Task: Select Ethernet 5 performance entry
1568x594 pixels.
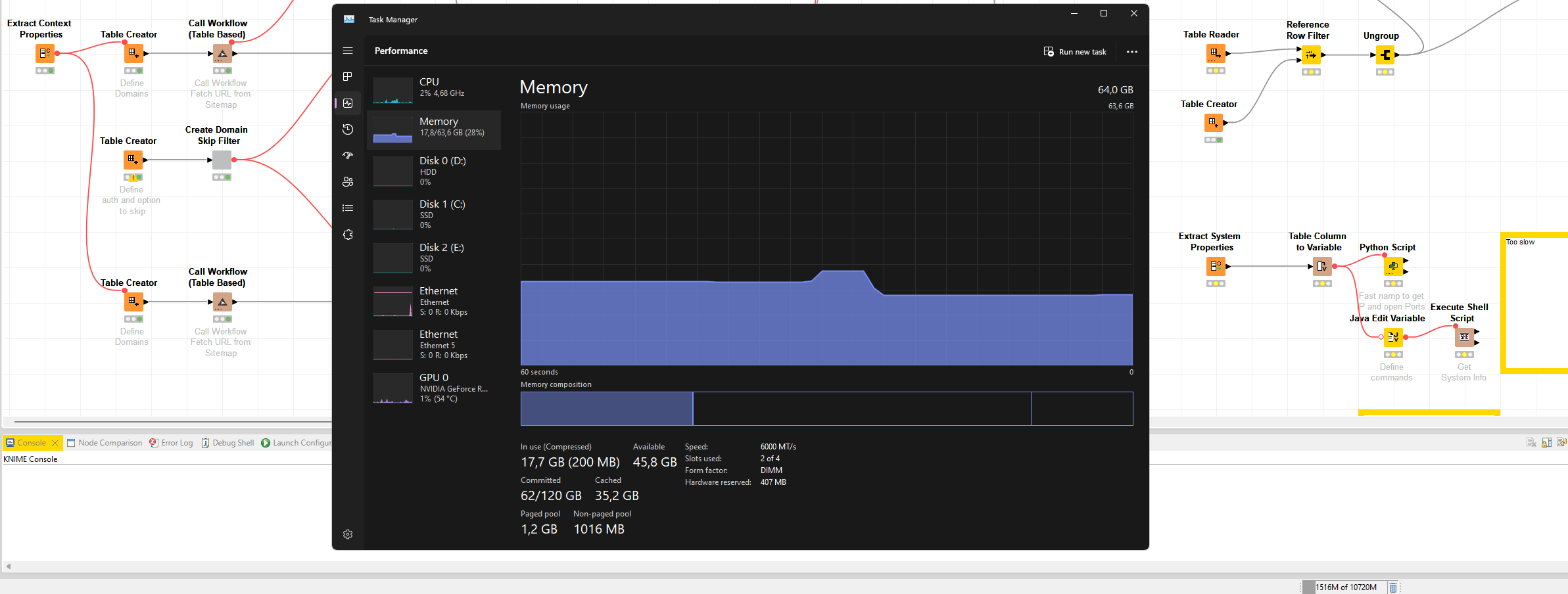Action: point(434,344)
